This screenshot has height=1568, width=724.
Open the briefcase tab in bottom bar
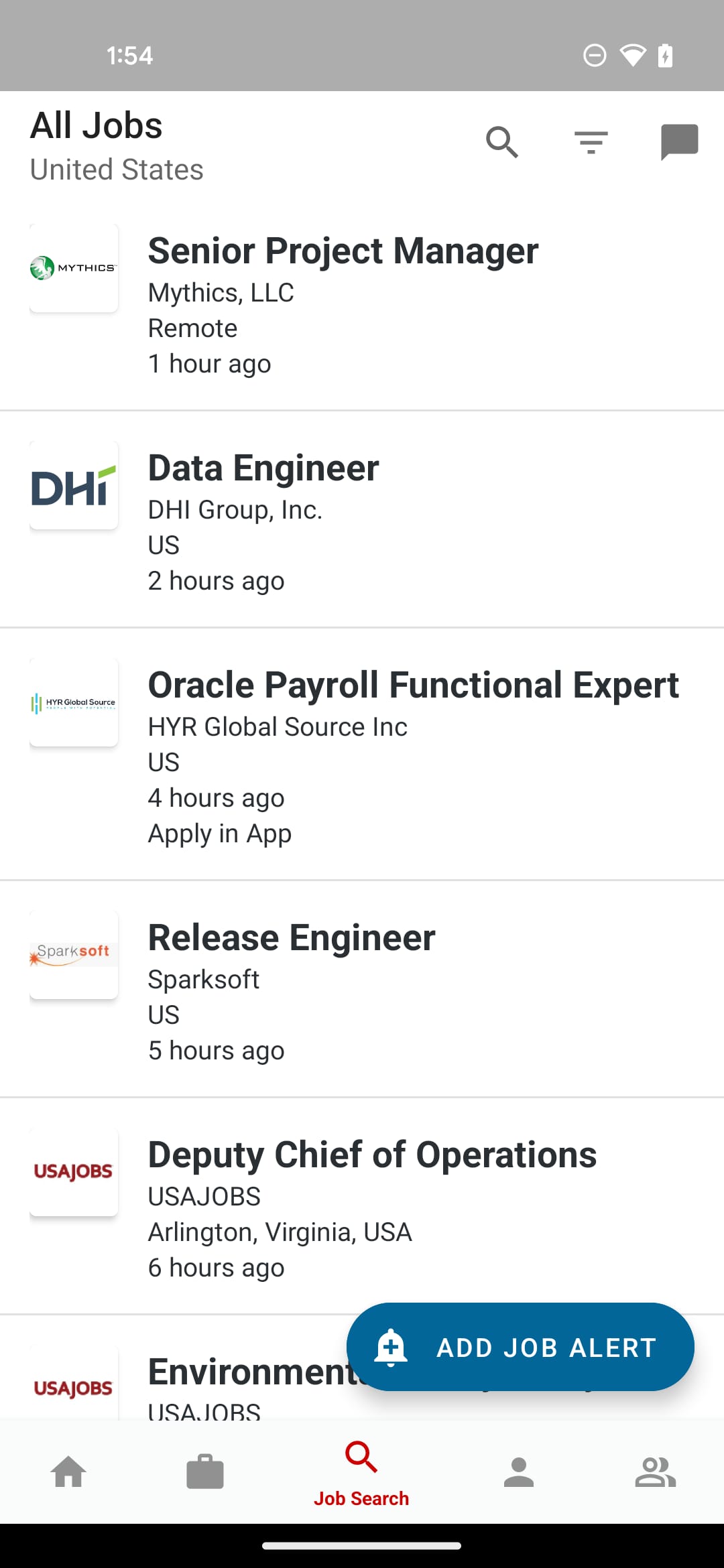205,1472
